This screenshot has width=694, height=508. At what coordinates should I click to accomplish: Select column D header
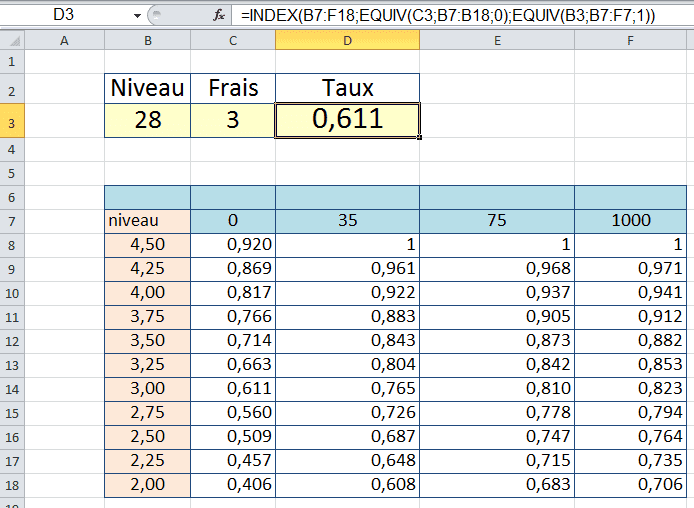347,40
